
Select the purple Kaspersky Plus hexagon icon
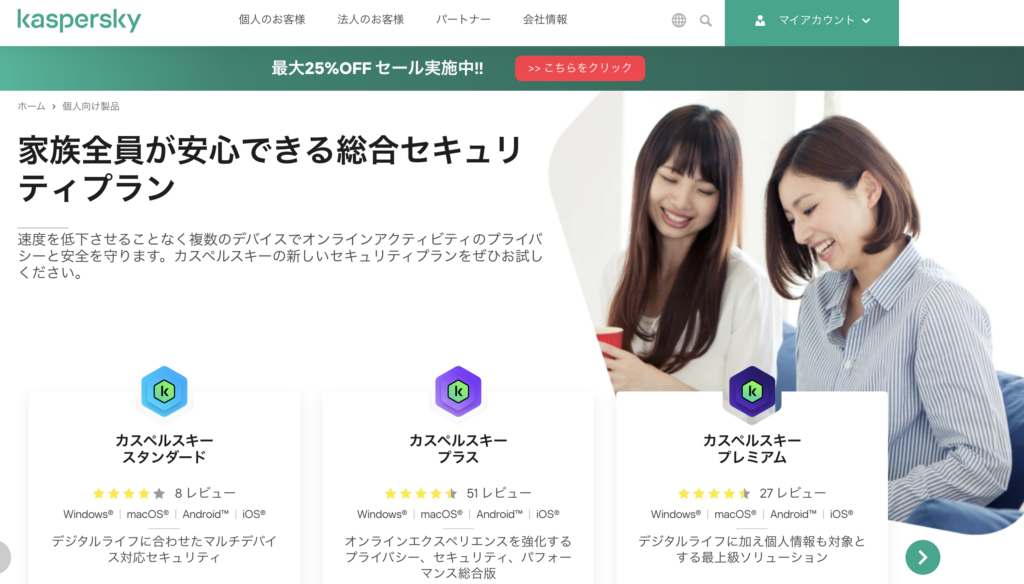(x=458, y=391)
